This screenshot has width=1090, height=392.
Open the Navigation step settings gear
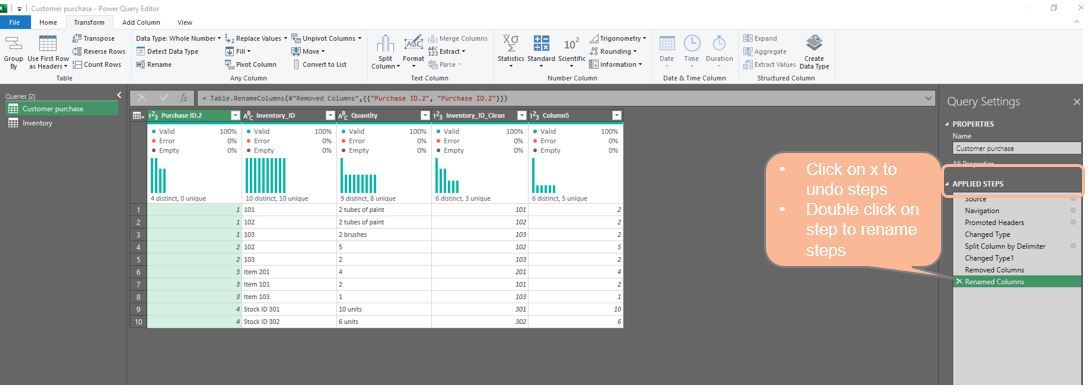1073,211
